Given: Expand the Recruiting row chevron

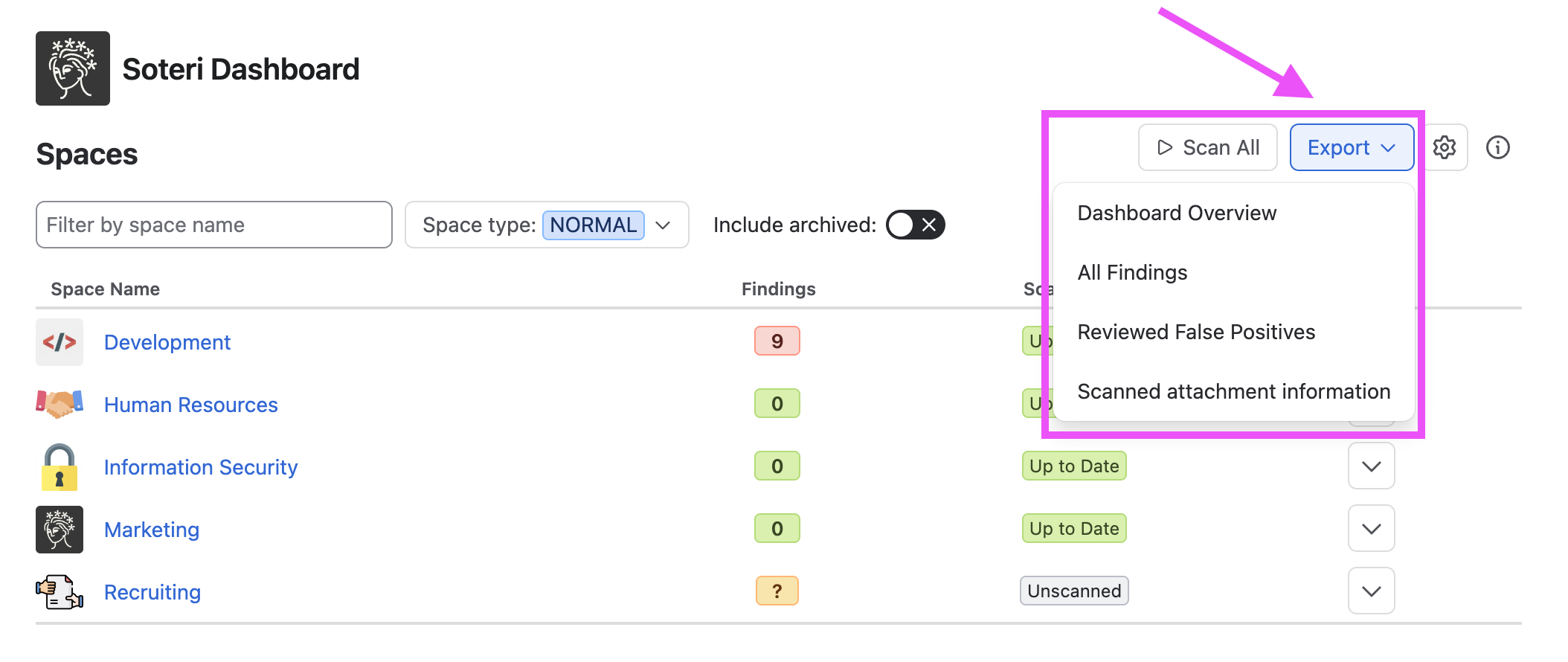Looking at the screenshot, I should (1371, 591).
